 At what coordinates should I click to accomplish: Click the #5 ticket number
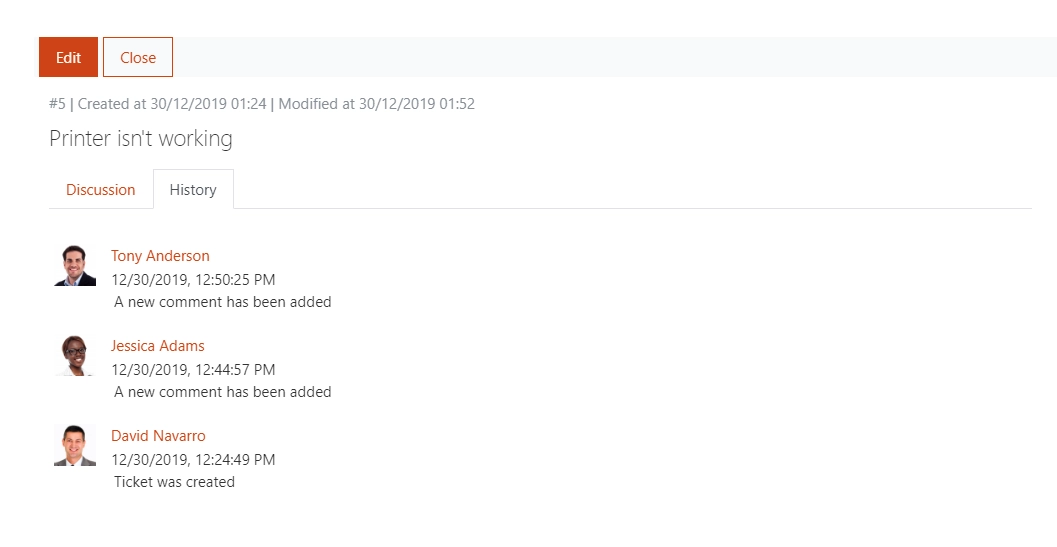click(57, 104)
